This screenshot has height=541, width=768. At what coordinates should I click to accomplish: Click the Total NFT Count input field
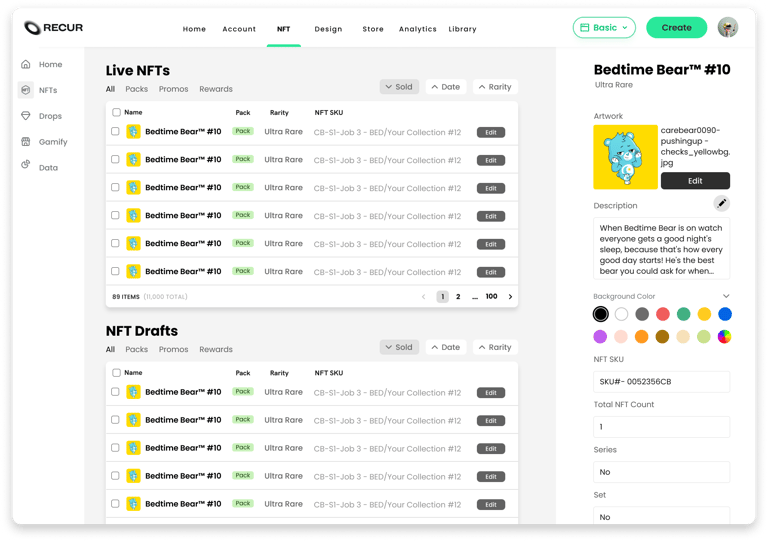point(661,427)
